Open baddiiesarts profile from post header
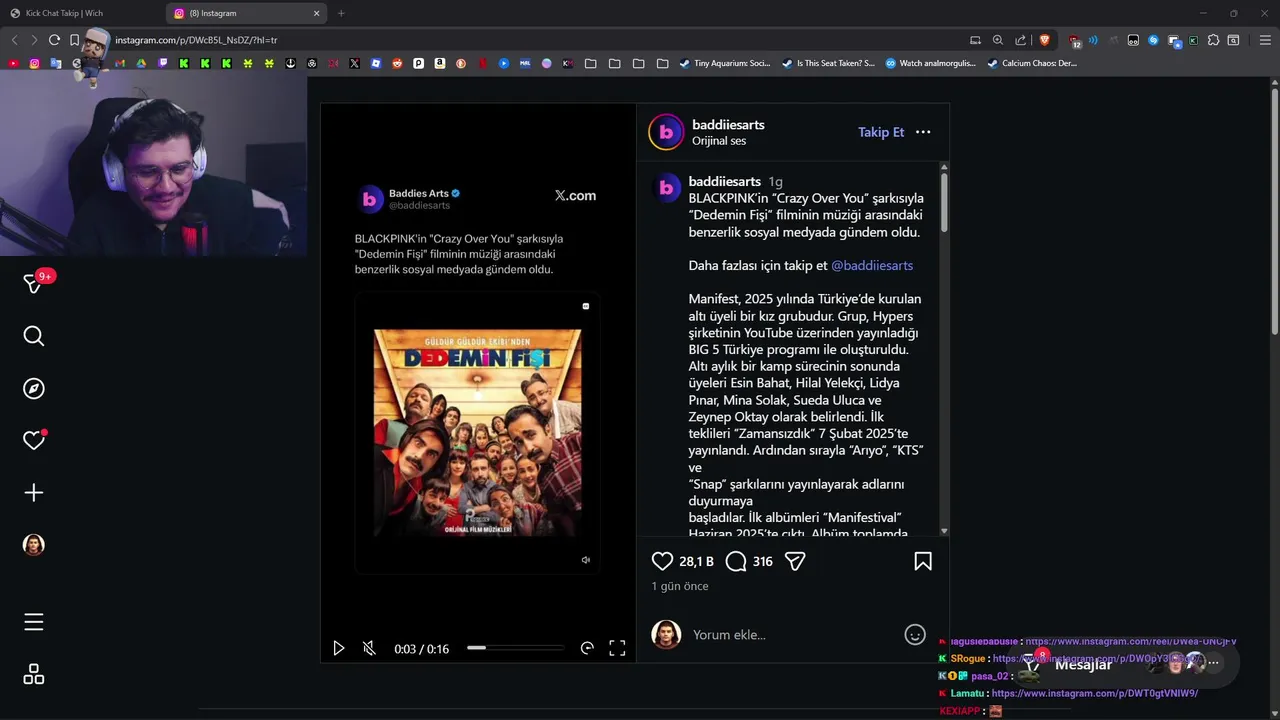 [728, 124]
